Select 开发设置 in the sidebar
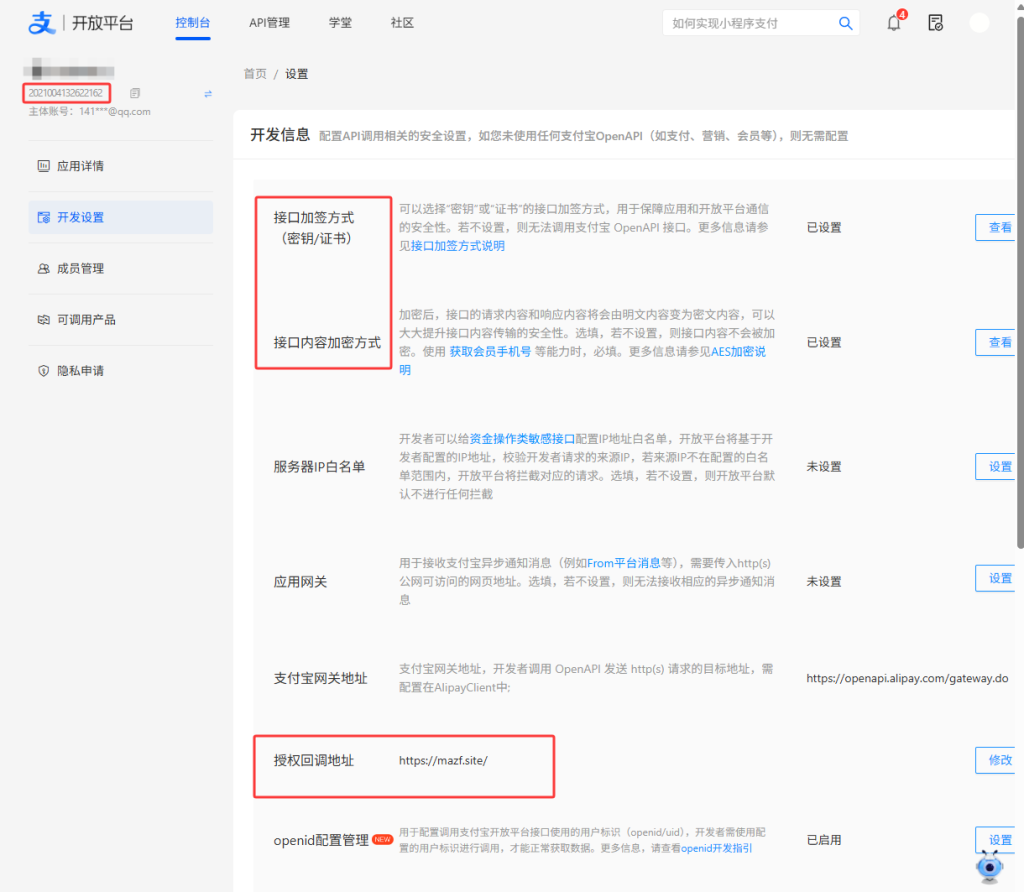The image size is (1024, 892). tap(121, 217)
